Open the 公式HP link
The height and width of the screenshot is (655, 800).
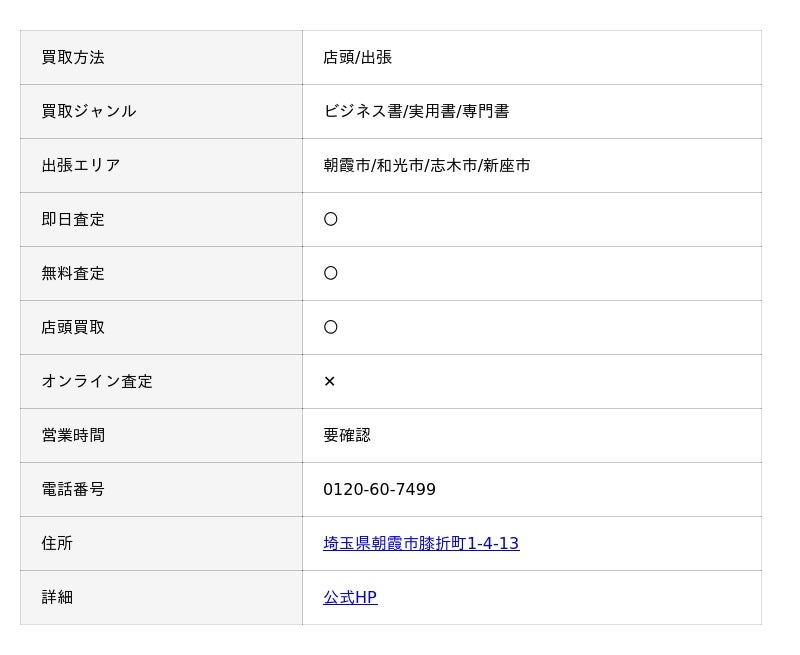coord(350,597)
